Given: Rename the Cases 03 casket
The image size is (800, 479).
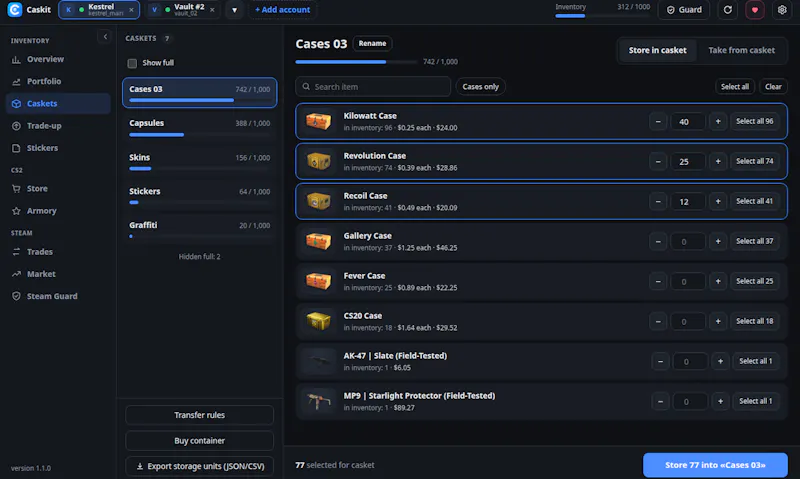Looking at the screenshot, I should click(x=372, y=43).
